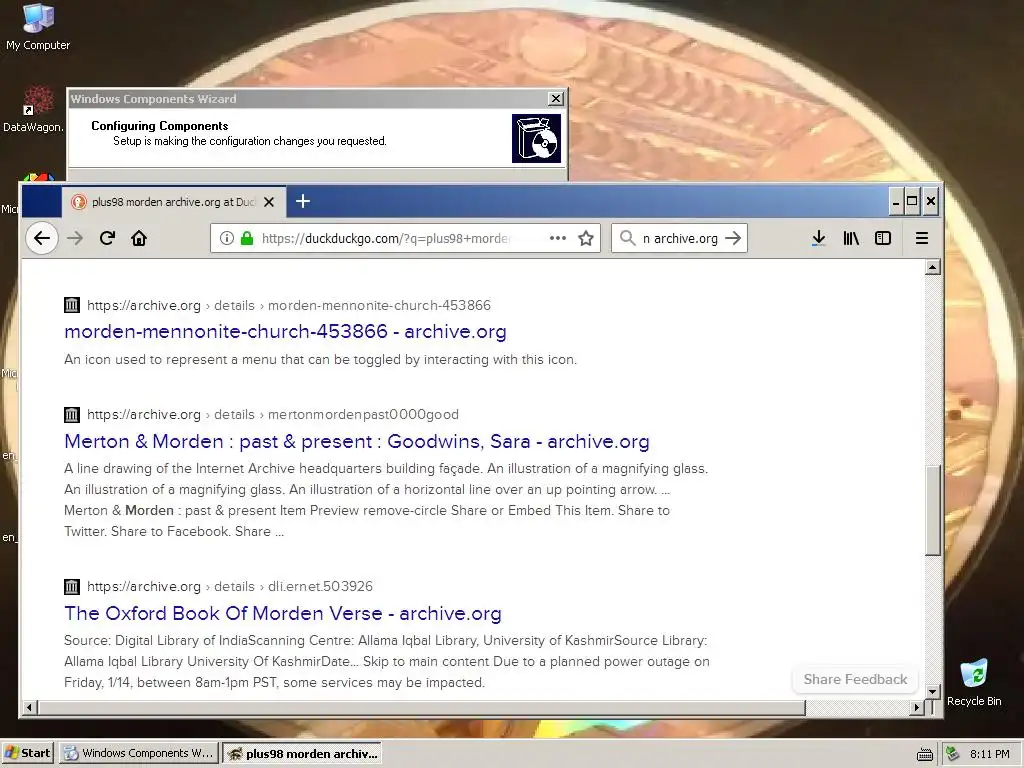This screenshot has height=768, width=1024.
Task: Open the browser home page
Action: pyautogui.click(x=138, y=238)
